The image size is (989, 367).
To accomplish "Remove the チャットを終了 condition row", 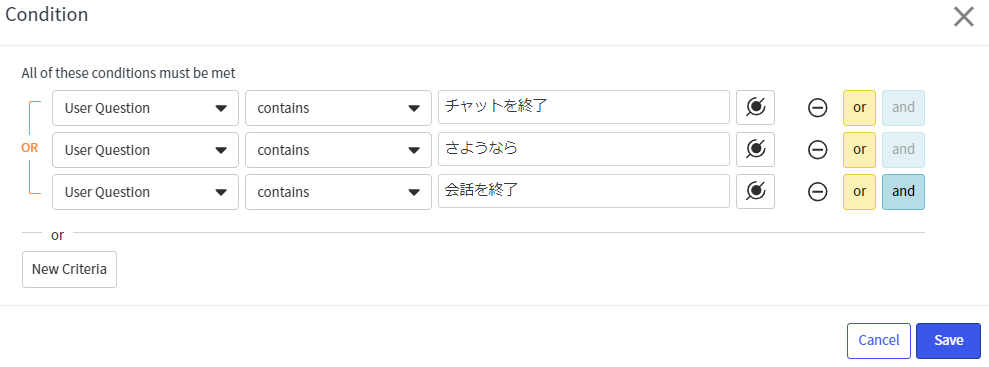I will pyautogui.click(x=817, y=108).
